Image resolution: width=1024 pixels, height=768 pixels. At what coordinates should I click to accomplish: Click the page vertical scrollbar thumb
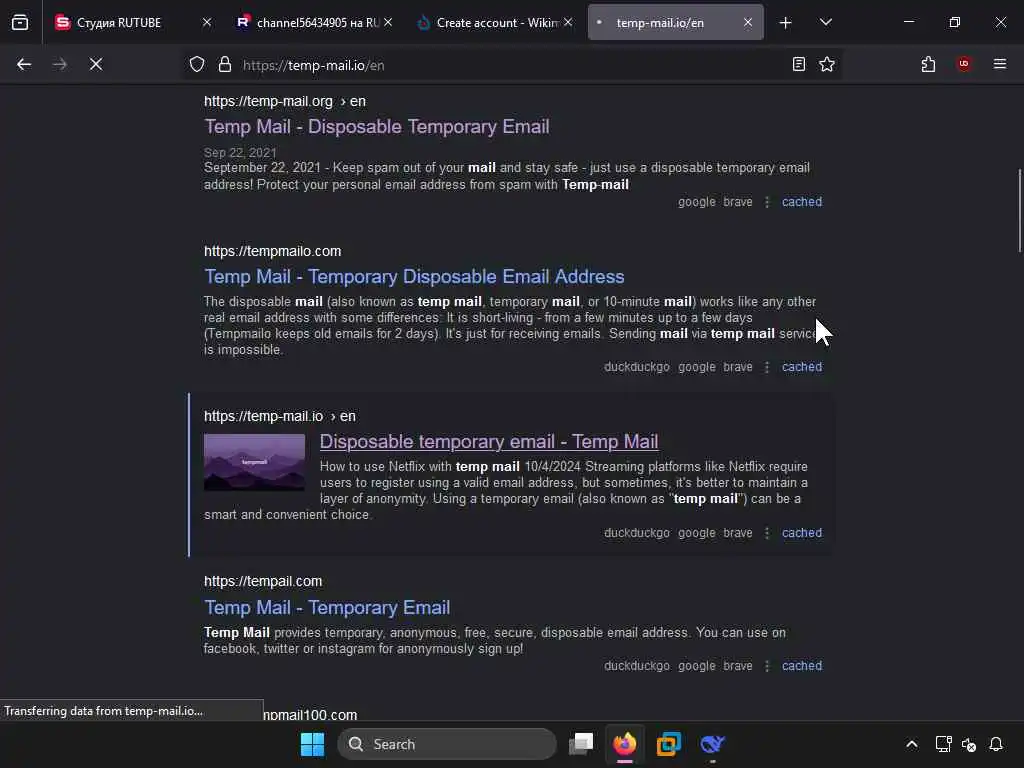(1019, 210)
